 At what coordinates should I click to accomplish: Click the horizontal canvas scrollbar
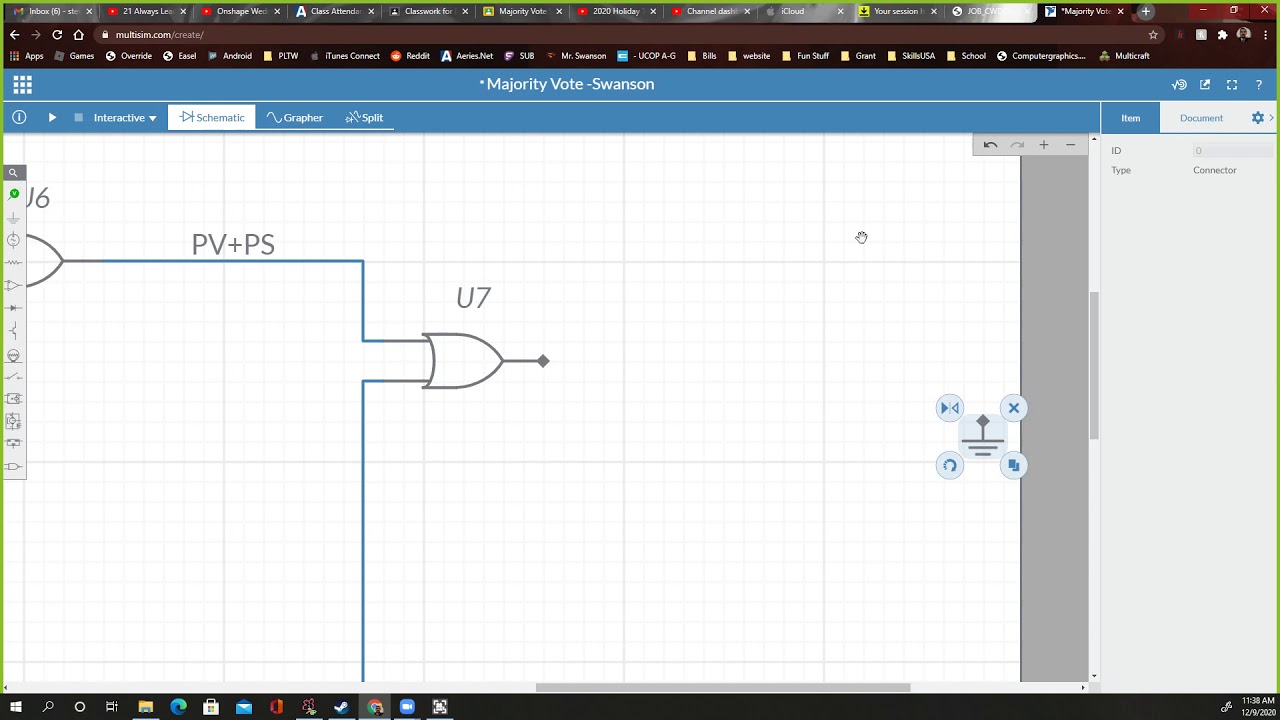click(x=723, y=688)
